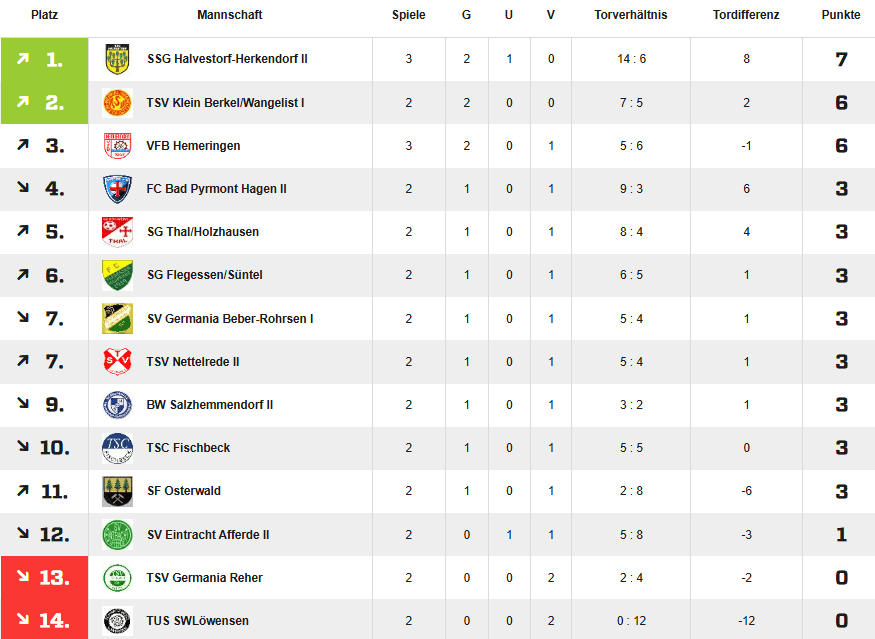875x639 pixels.
Task: Click the Punkte column header
Action: 840,15
